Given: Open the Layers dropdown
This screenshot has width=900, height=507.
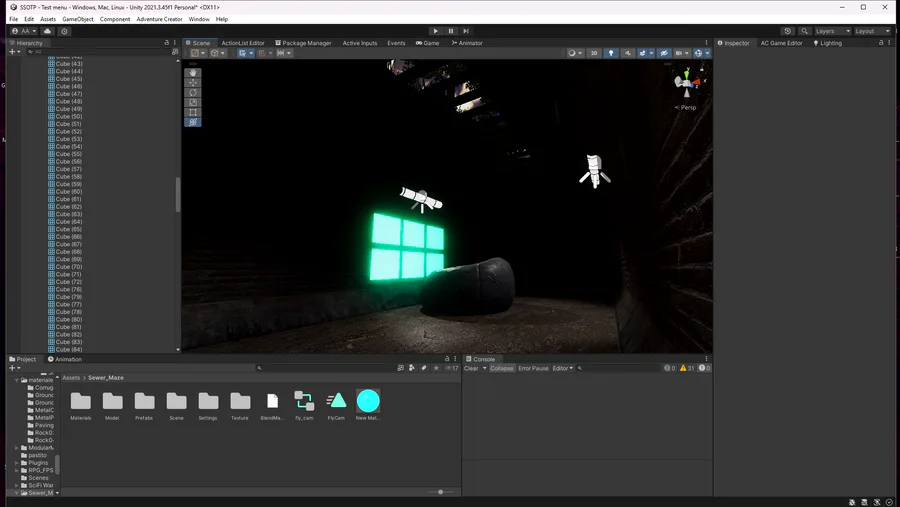Looking at the screenshot, I should click(831, 31).
